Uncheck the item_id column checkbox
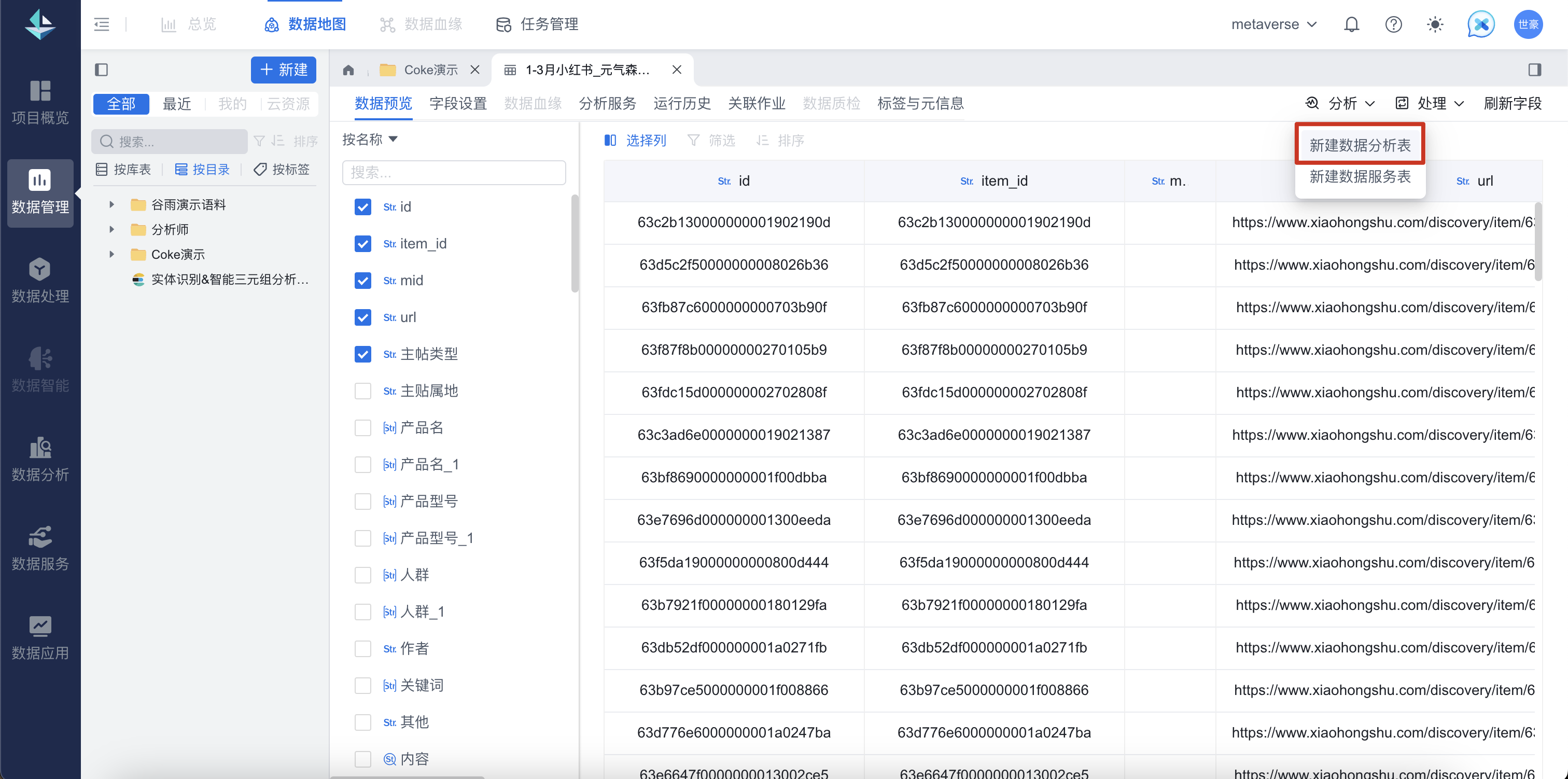Screen dimensions: 1568x779 [363, 244]
